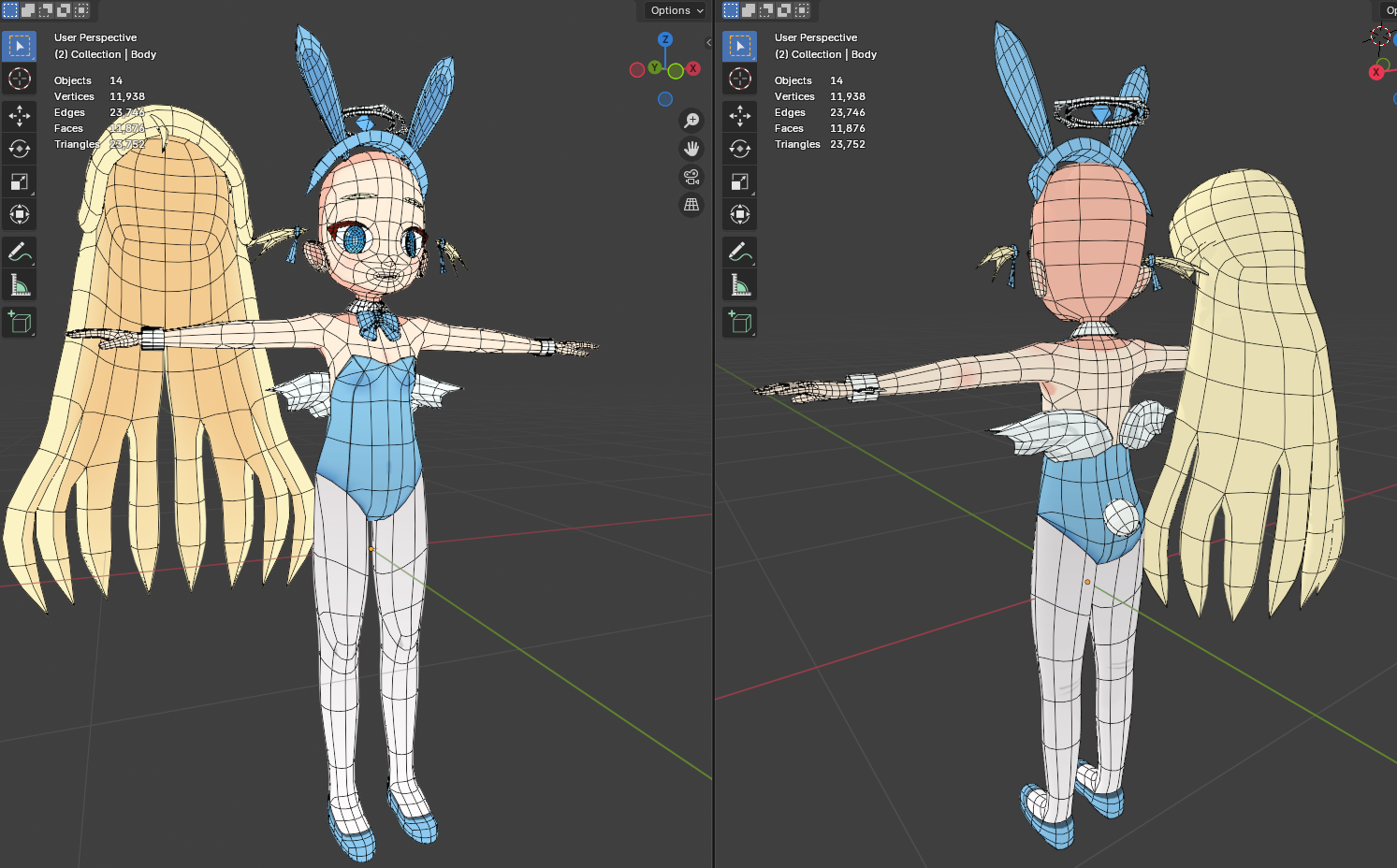The image size is (1397, 868).
Task: Click 'User Perspective' text in left viewport
Action: (x=95, y=37)
